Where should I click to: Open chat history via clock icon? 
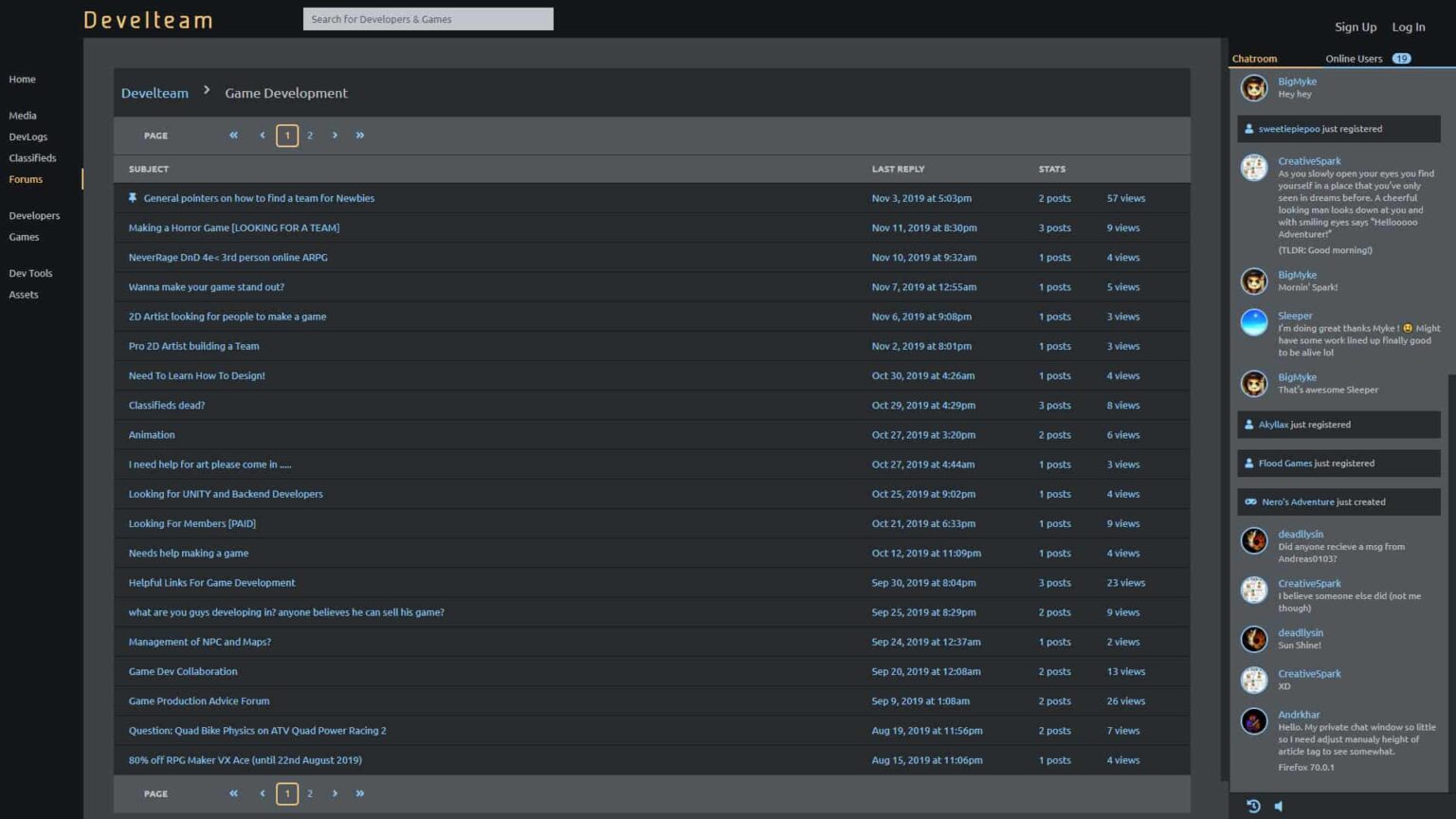(x=1253, y=805)
